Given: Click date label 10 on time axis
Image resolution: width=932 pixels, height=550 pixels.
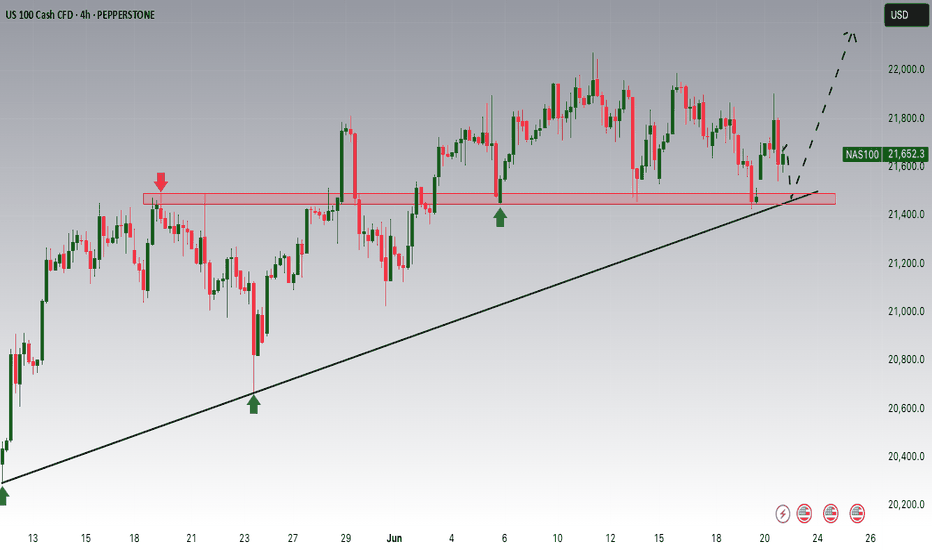Looking at the screenshot, I should point(557,538).
